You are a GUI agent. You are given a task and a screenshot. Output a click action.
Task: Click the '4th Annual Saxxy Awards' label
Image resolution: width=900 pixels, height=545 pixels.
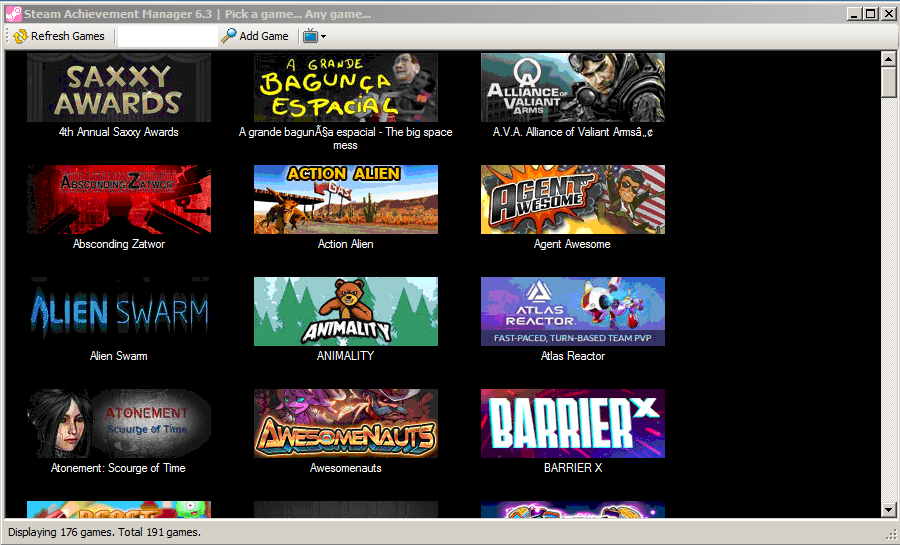119,132
